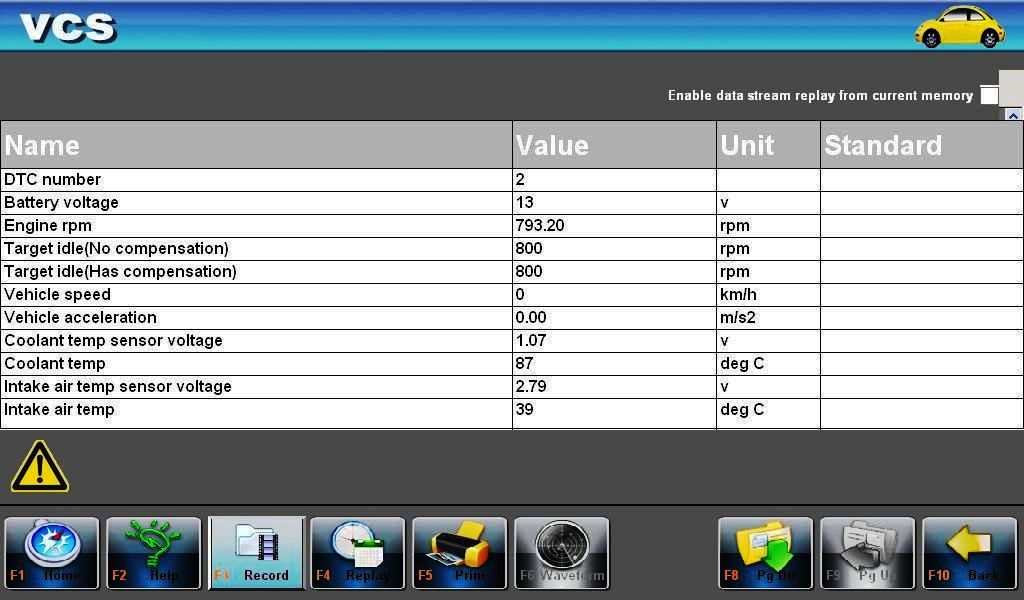Click the Standard column header
The height and width of the screenshot is (600, 1024).
pyautogui.click(x=921, y=145)
